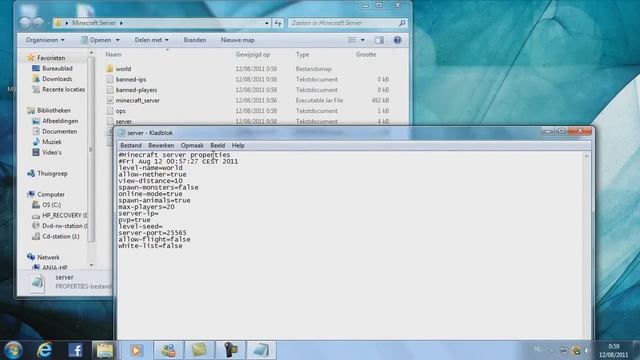Image resolution: width=640 pixels, height=360 pixels.
Task: Change the view with the view icon
Action: tap(352, 40)
